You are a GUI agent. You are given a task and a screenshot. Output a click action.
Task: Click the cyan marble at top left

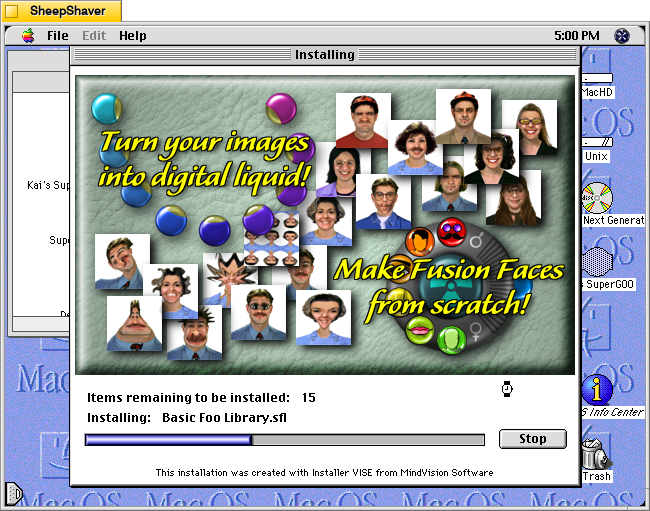pos(107,109)
